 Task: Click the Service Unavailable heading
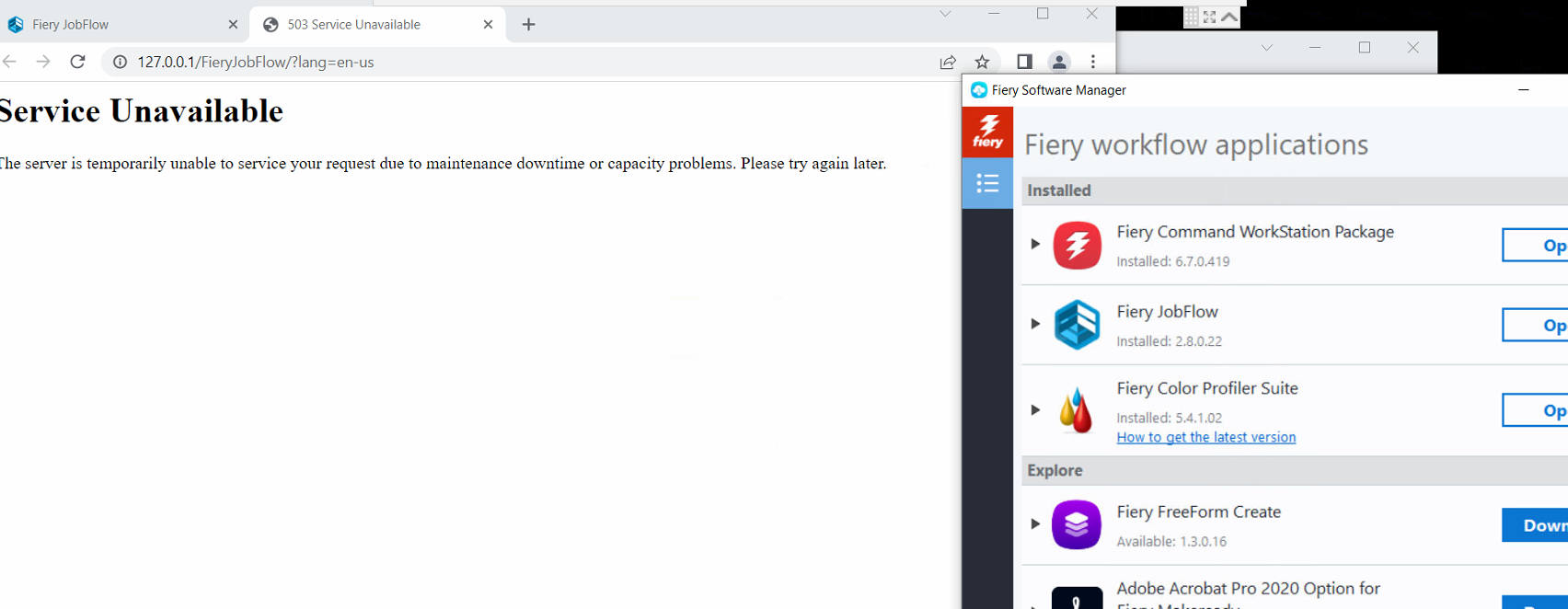(141, 111)
